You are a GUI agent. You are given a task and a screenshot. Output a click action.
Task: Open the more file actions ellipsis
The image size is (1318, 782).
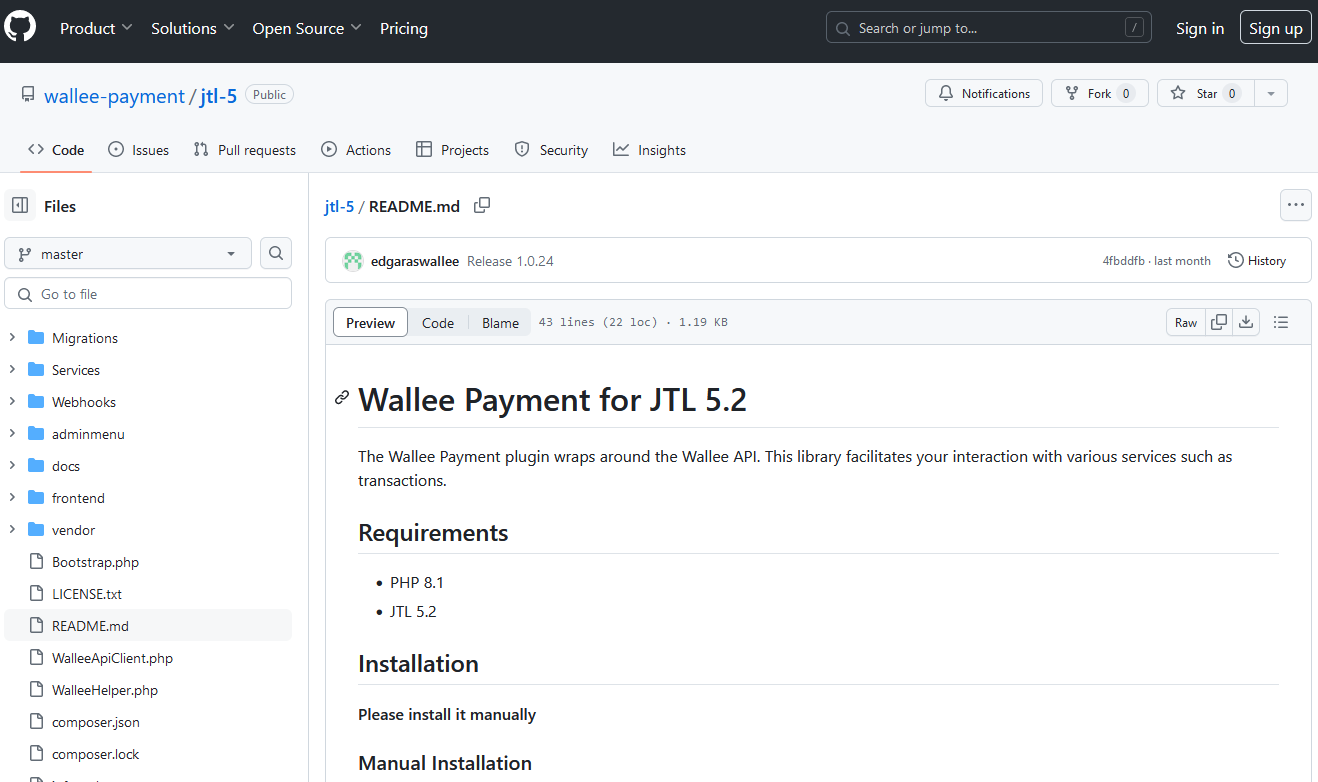tap(1296, 205)
